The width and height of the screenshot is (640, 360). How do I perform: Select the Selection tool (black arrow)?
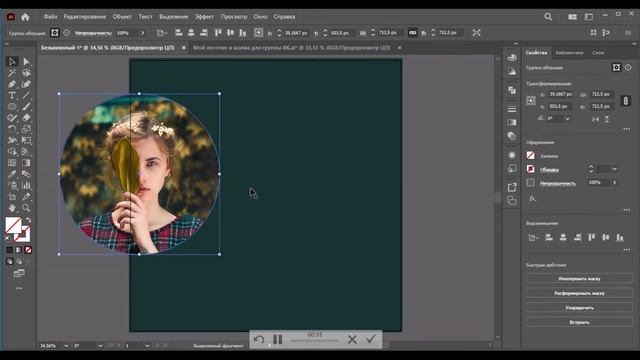click(12, 62)
